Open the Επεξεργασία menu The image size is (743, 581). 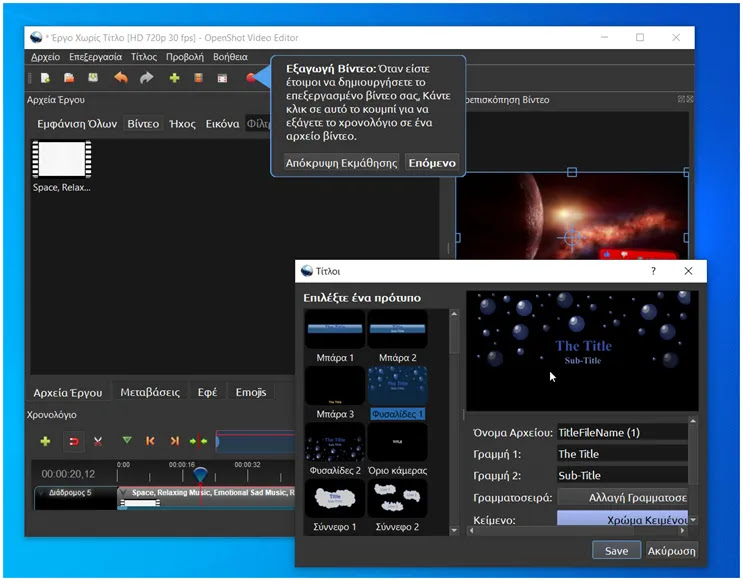[x=95, y=57]
